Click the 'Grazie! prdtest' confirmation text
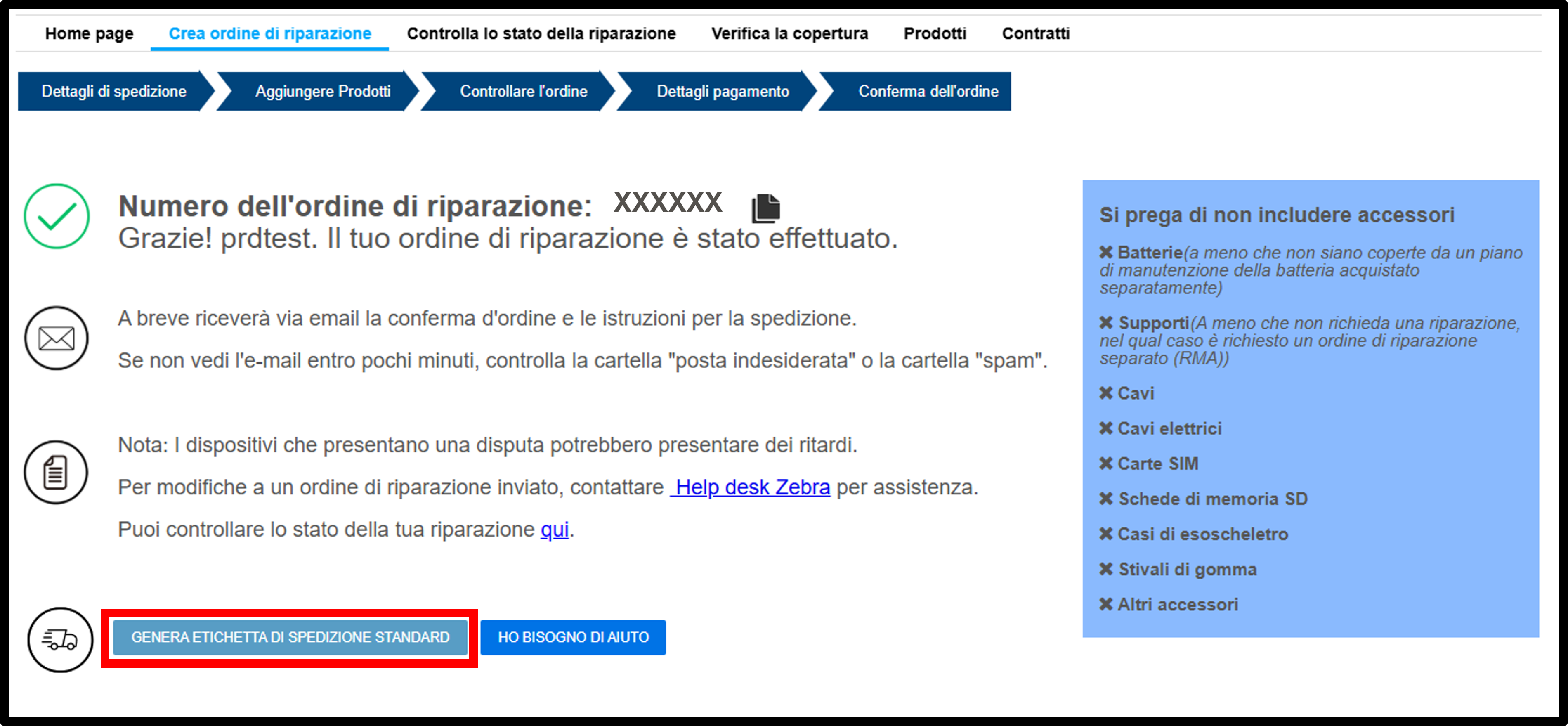This screenshot has height=726, width=1568. click(508, 239)
